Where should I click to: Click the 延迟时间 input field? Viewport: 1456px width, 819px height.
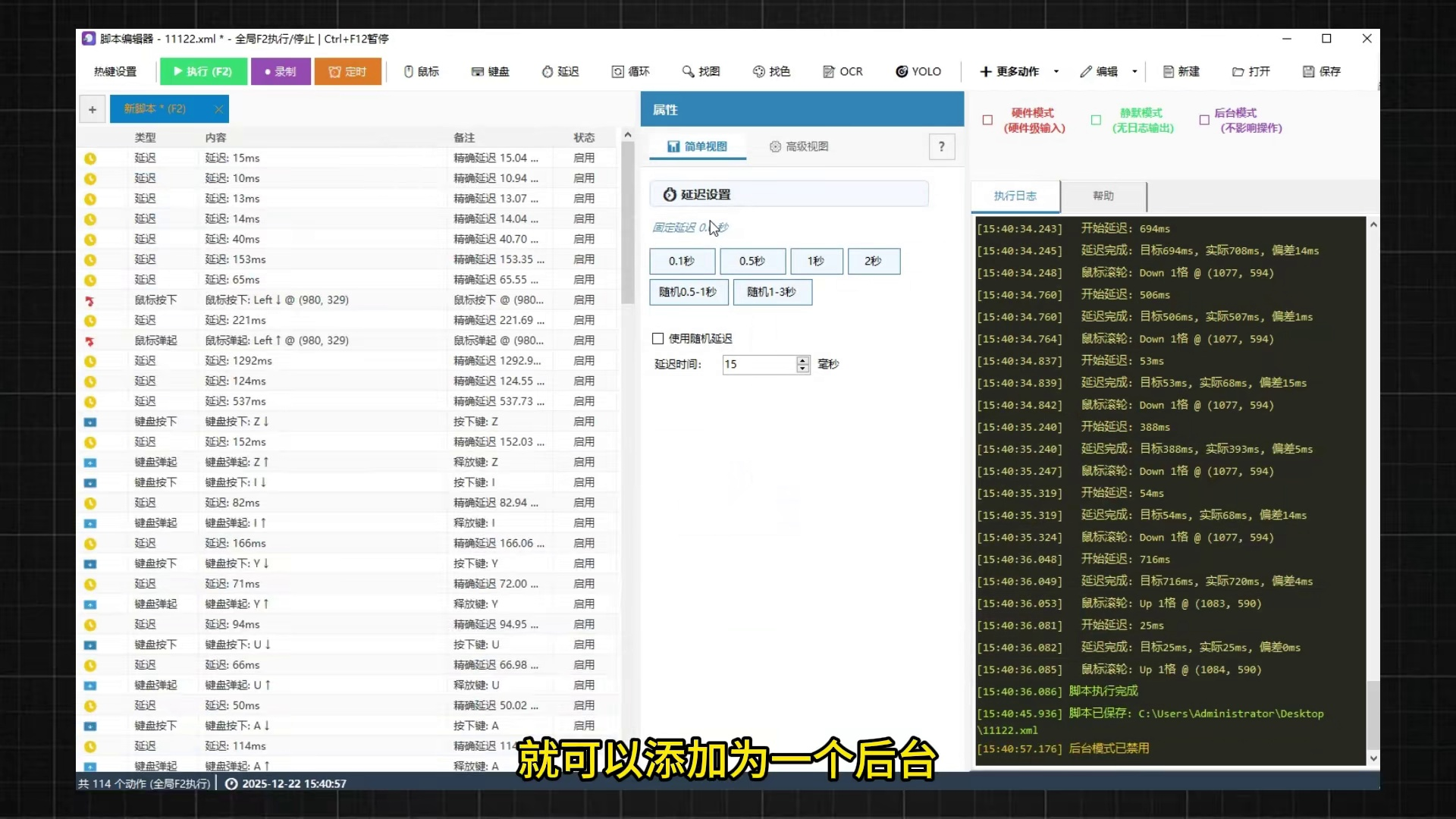(758, 365)
